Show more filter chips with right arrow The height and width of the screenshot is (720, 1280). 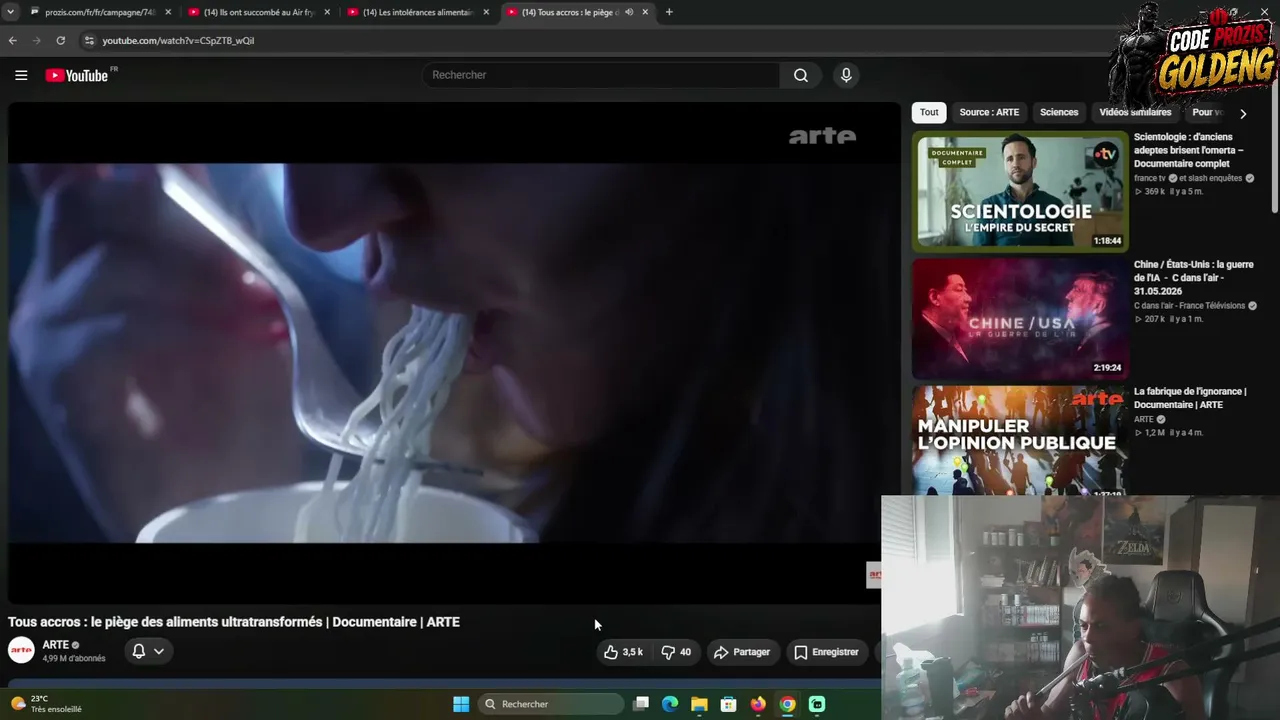pos(1243,113)
